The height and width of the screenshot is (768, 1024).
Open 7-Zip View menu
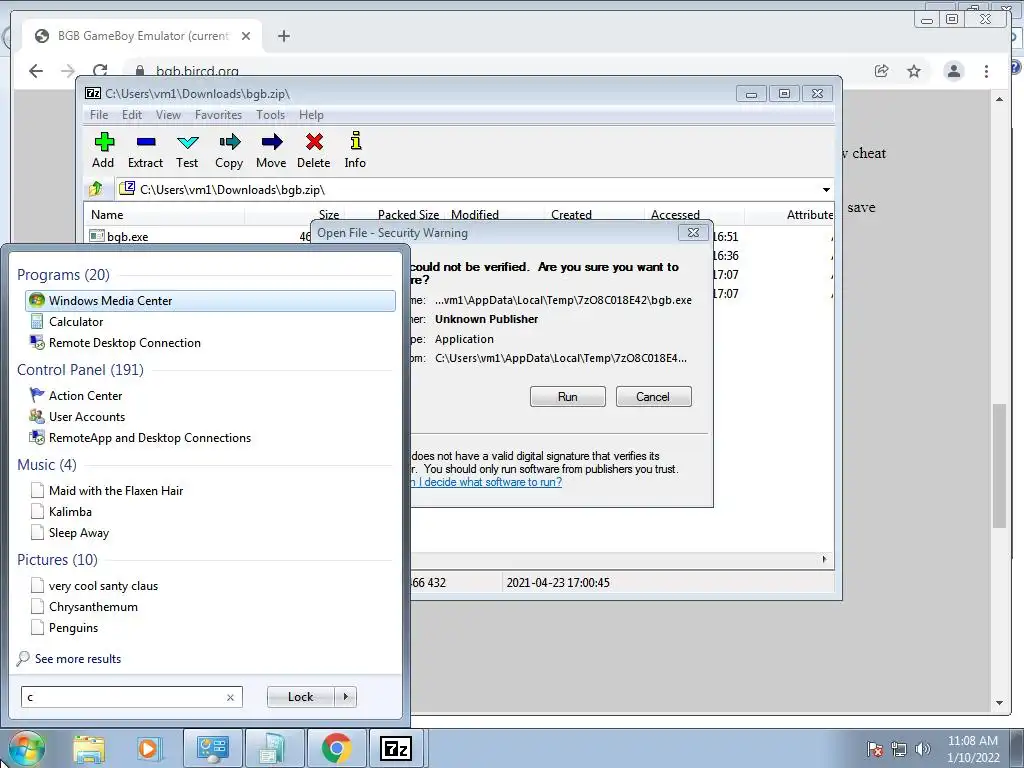point(168,115)
